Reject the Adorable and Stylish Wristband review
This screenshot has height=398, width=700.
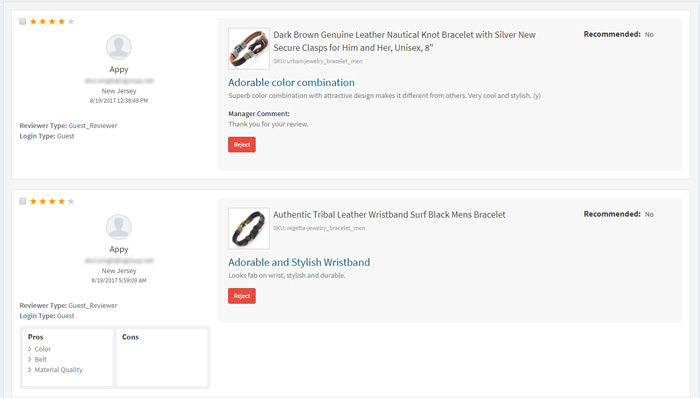click(x=242, y=296)
